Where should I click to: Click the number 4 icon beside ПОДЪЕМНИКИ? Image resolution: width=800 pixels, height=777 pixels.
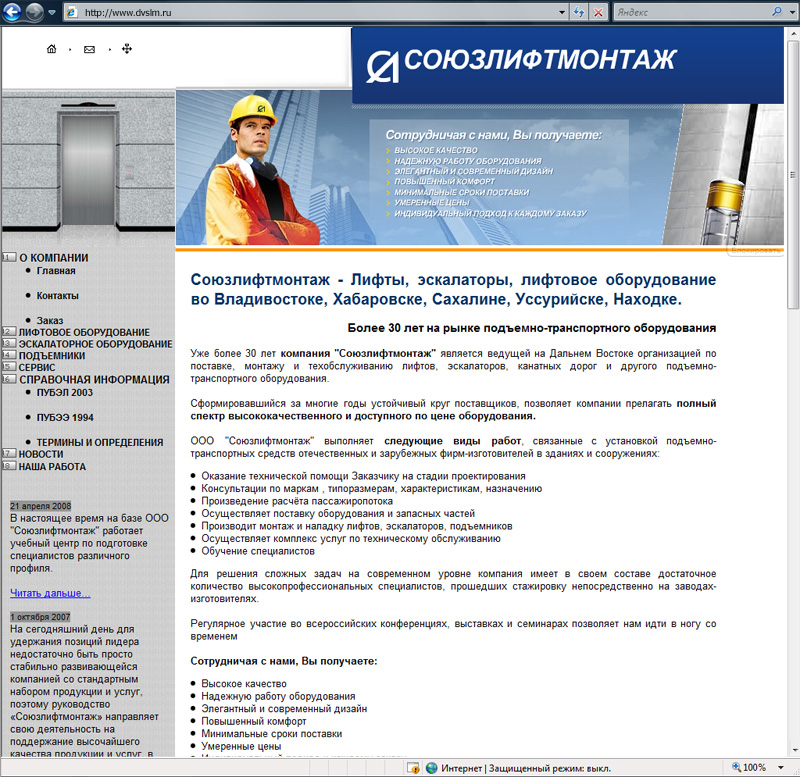point(9,355)
